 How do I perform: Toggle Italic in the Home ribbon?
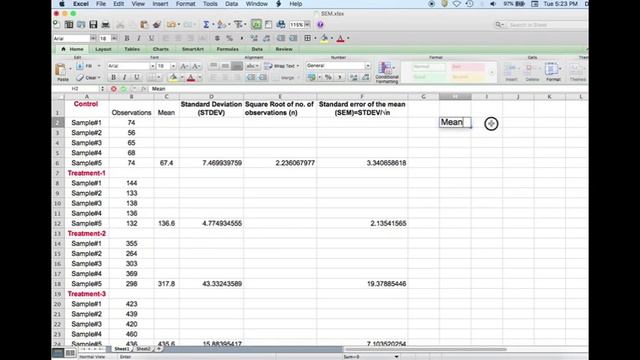point(124,77)
